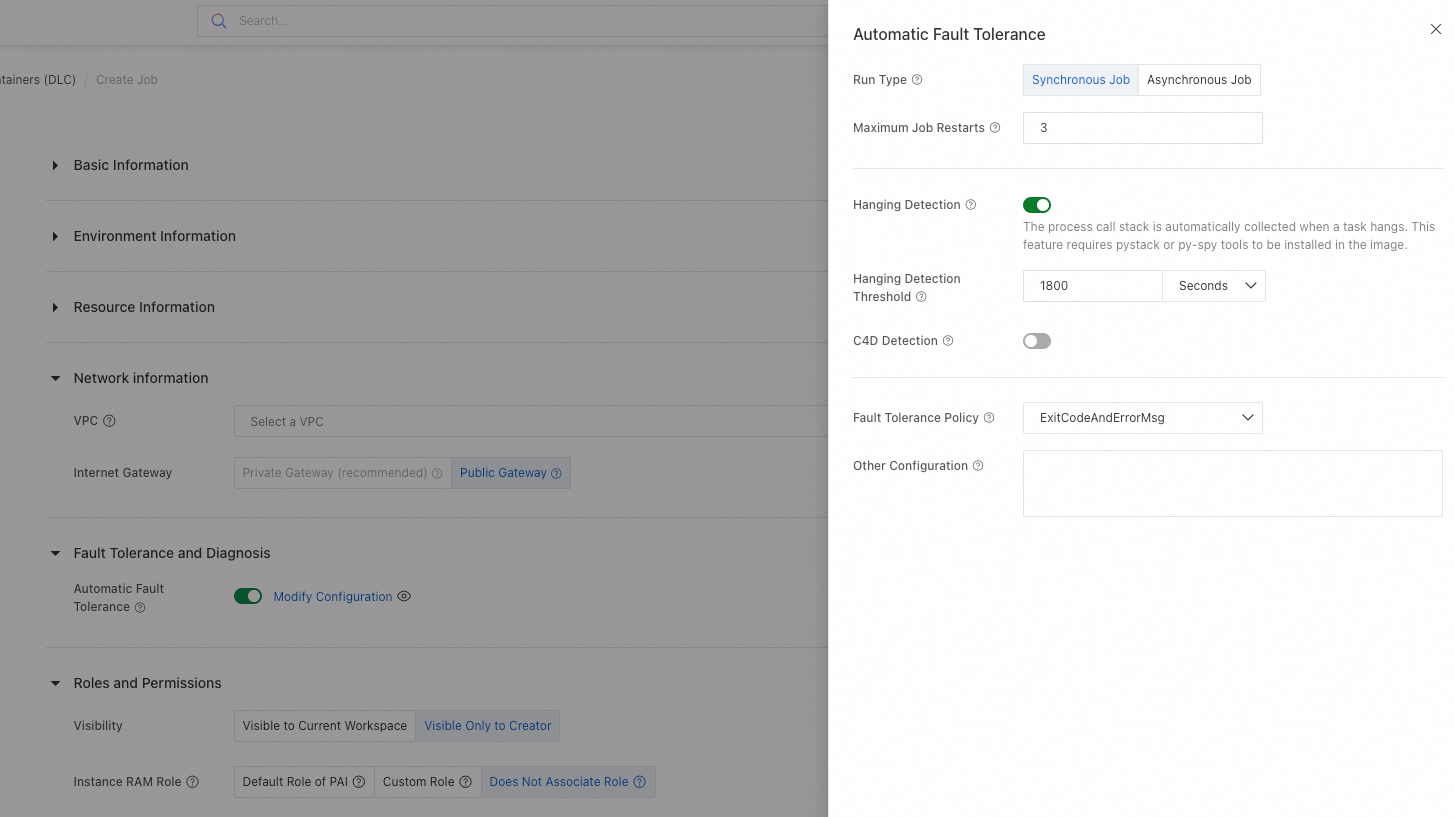Select Does Not Associate Role option

pyautogui.click(x=568, y=782)
